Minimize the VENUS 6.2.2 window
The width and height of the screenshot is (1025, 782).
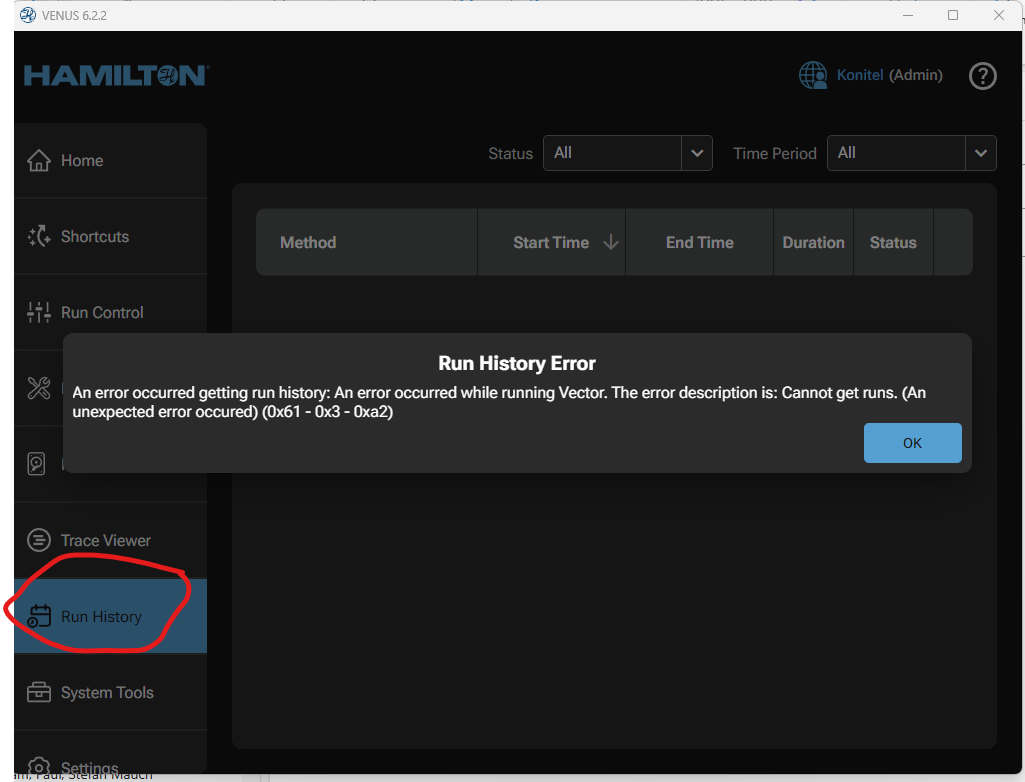tap(907, 15)
